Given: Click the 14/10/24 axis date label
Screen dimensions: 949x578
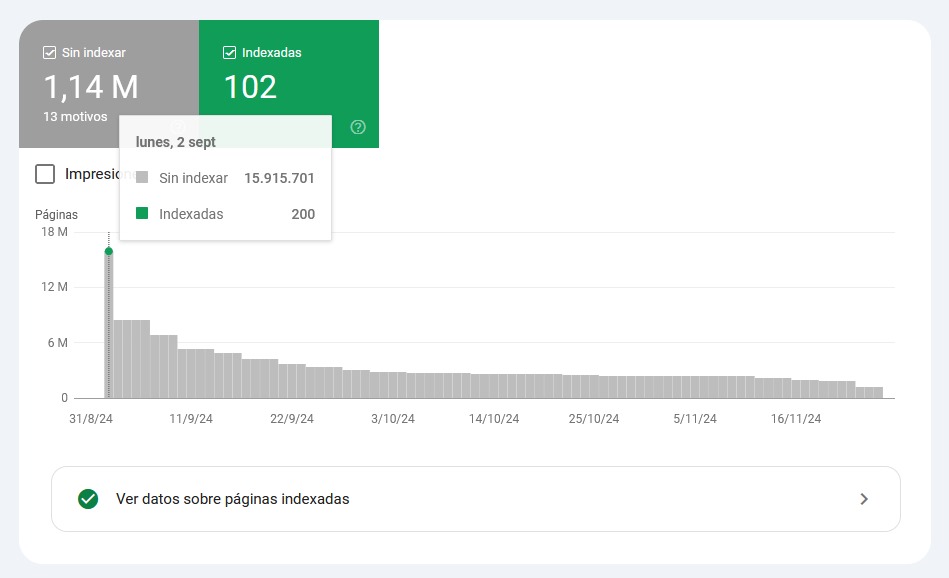Looking at the screenshot, I should [494, 419].
